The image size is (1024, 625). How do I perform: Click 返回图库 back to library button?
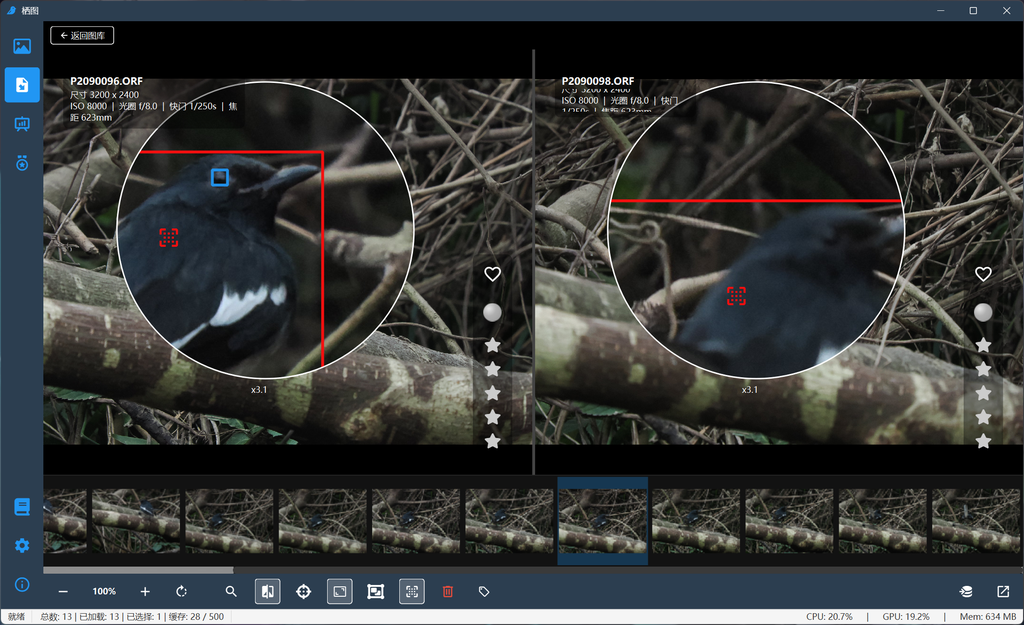pyautogui.click(x=82, y=36)
